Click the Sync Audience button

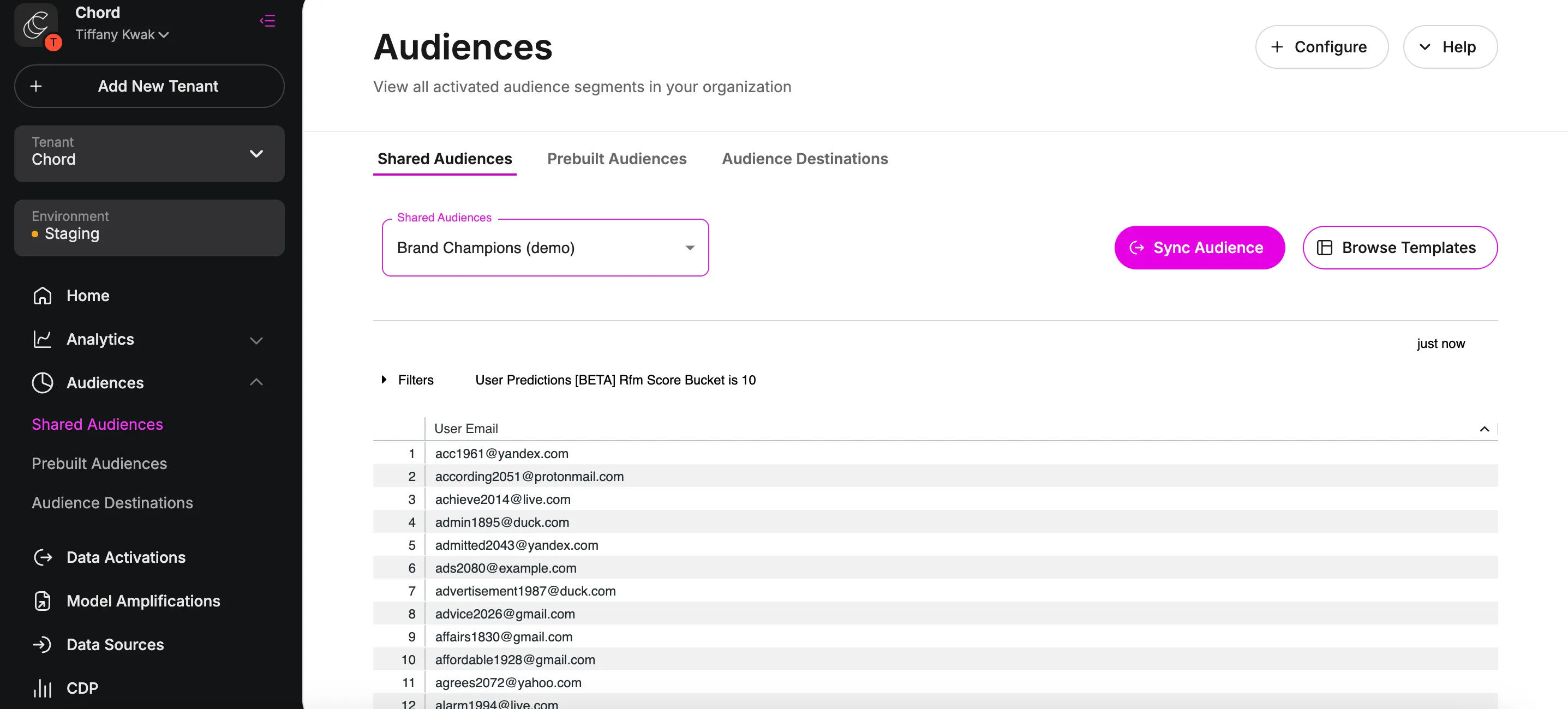[x=1199, y=248]
